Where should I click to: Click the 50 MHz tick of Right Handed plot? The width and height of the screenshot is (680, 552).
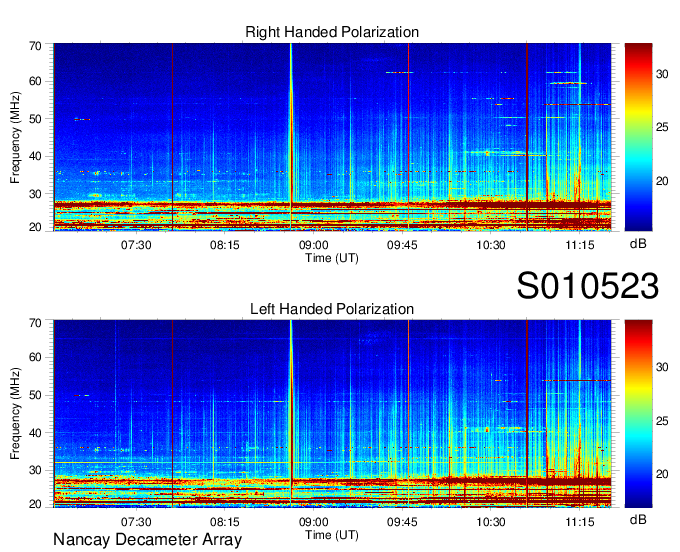[x=35, y=119]
